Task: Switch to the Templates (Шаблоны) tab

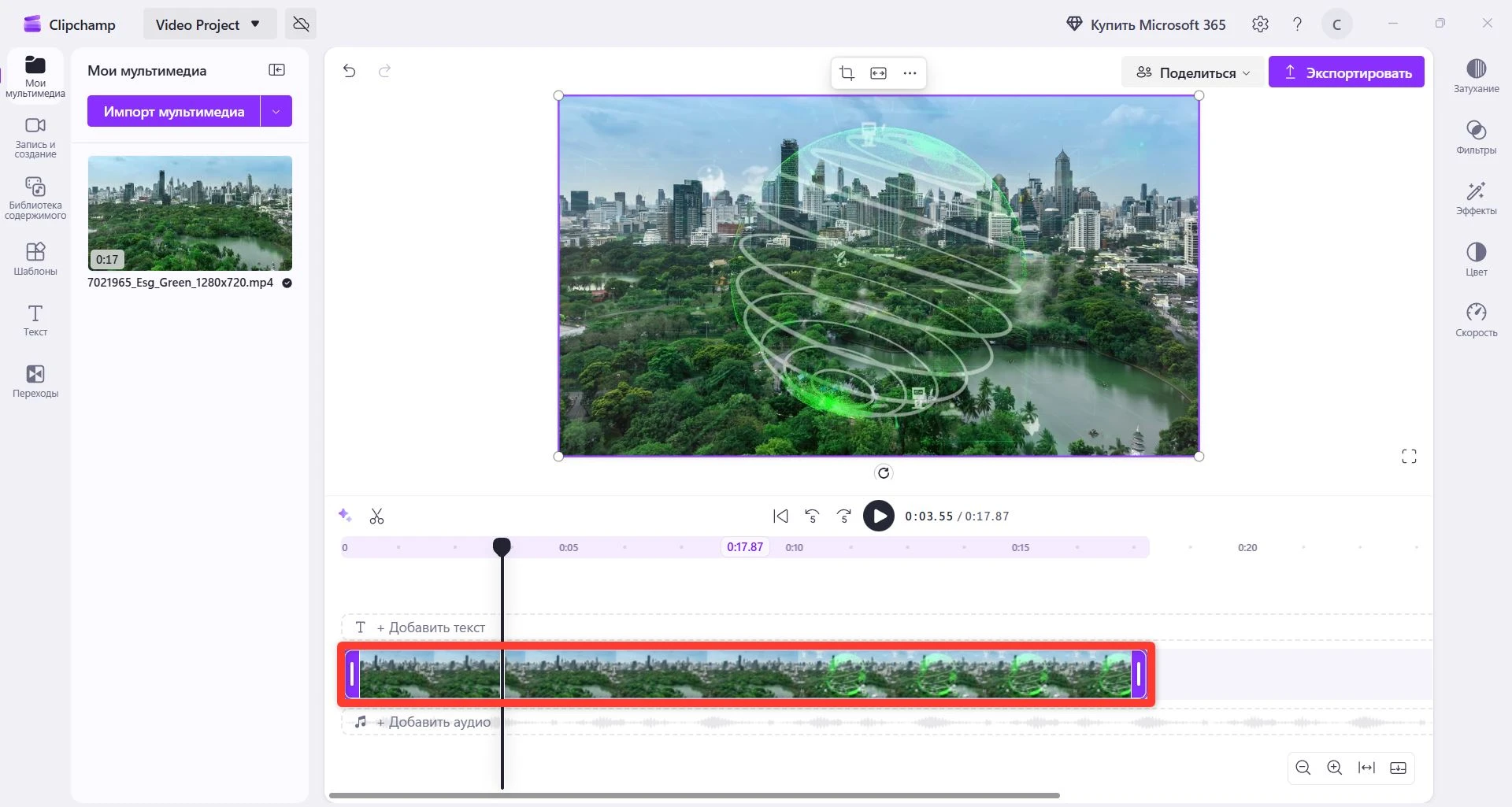Action: [x=35, y=259]
